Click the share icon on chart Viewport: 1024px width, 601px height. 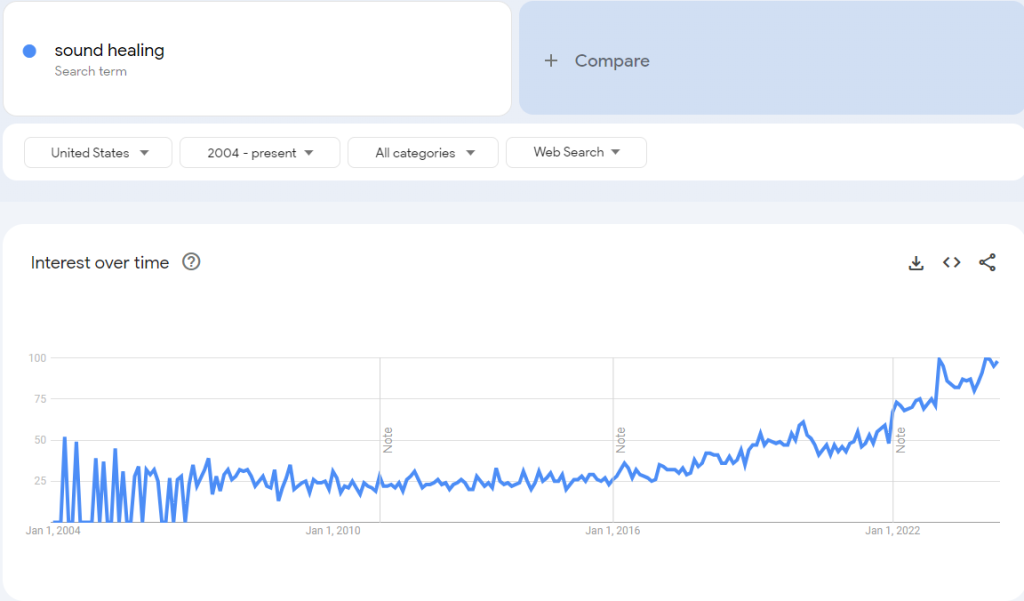point(987,263)
